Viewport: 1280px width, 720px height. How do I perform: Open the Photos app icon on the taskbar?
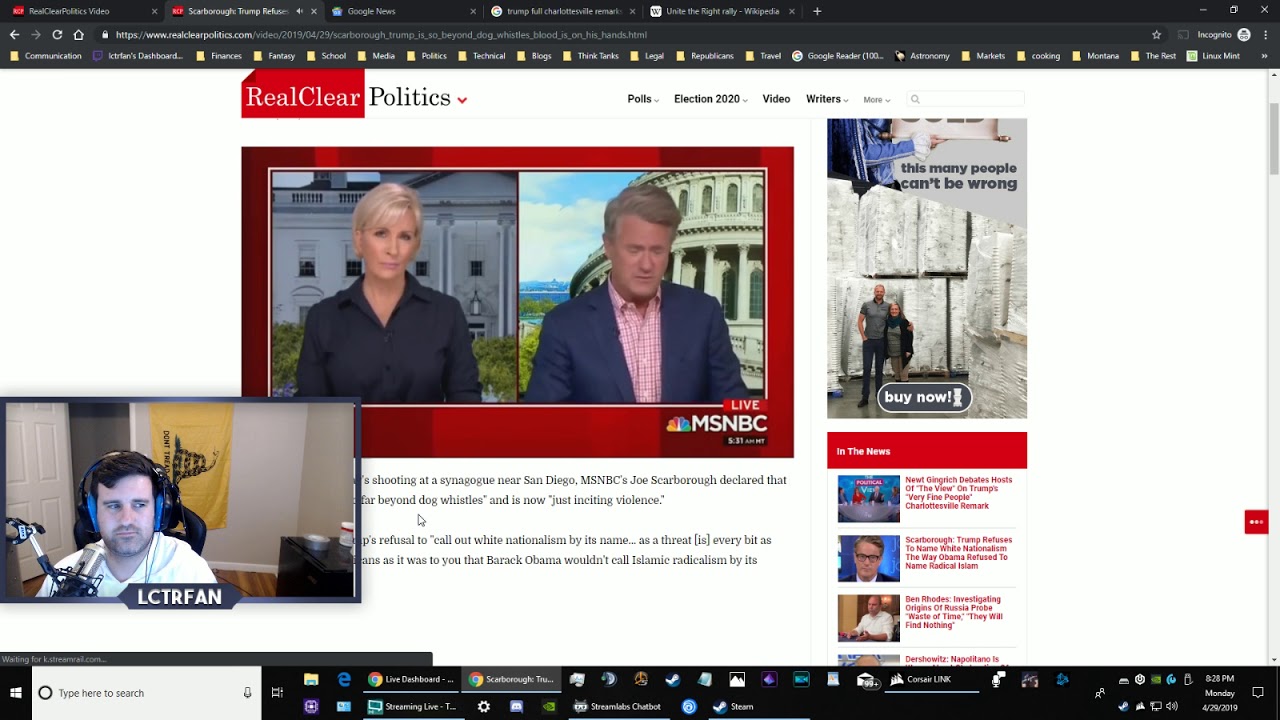click(x=737, y=680)
